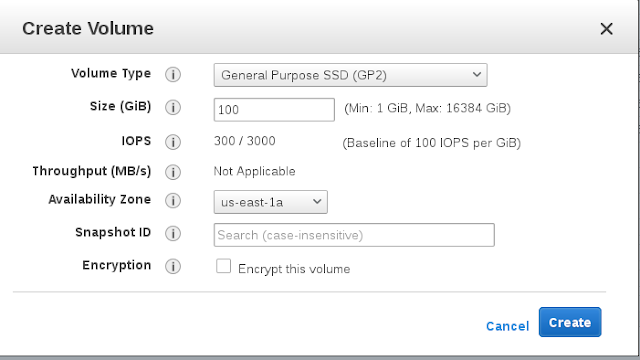This screenshot has width=640, height=360.
Task: Click the Size (GiB) info icon
Action: 173,108
